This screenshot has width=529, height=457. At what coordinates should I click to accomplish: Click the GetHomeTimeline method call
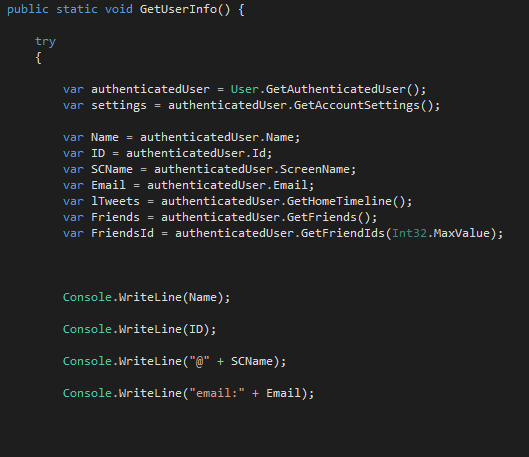pos(339,201)
